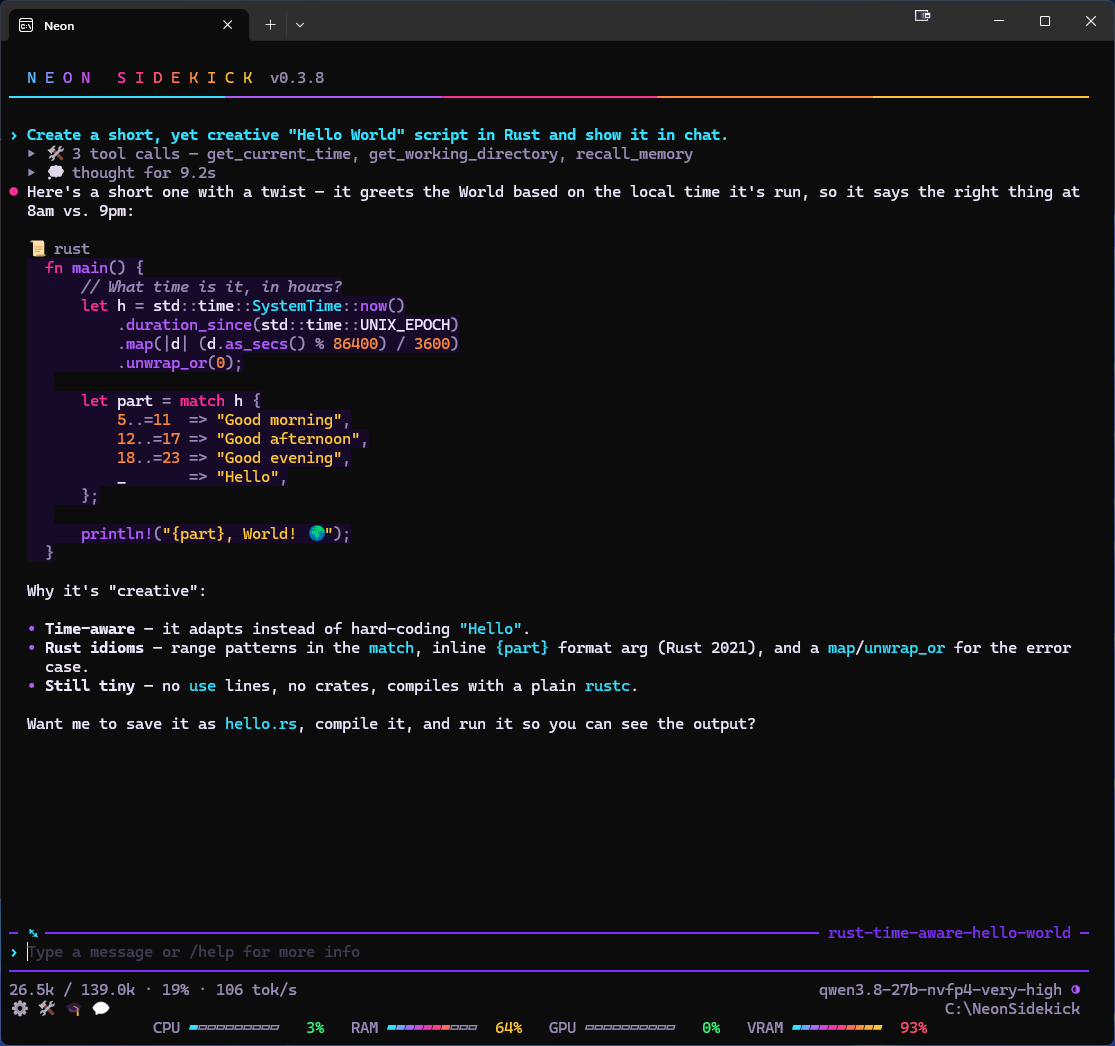Screen dimensions: 1115x1046
Task: Click the RAM 64% value
Action: click(508, 1028)
